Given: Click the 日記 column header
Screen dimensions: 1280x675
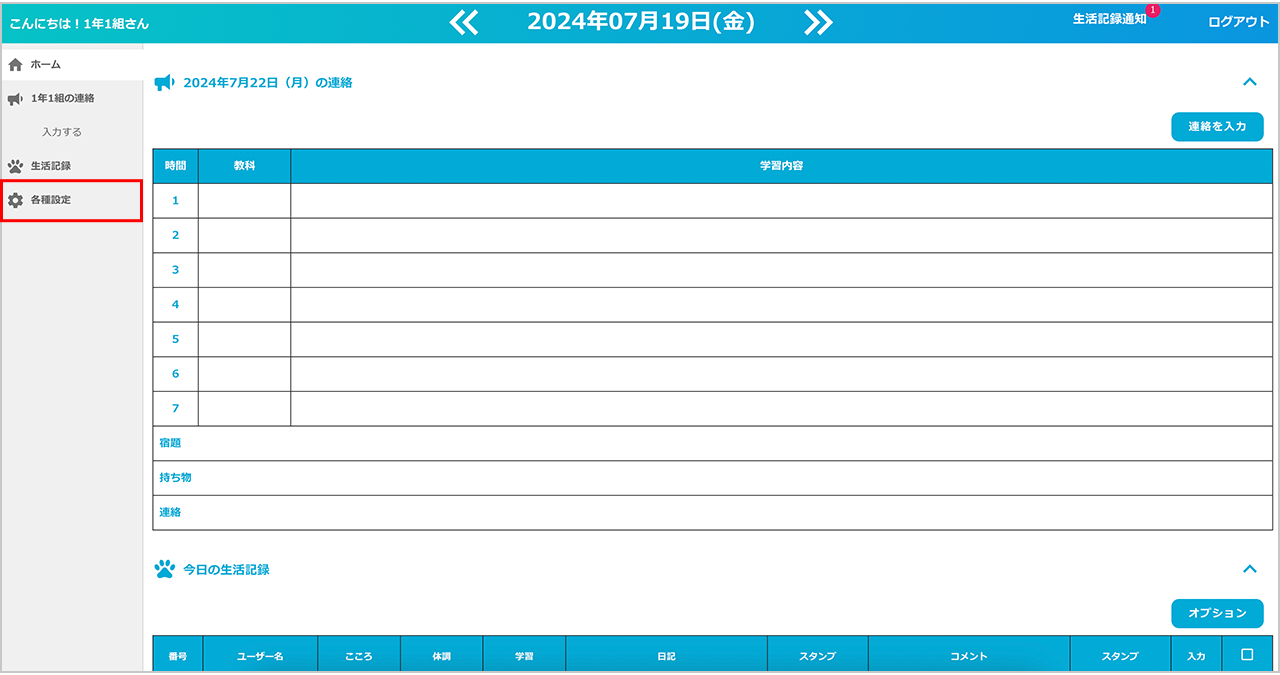Looking at the screenshot, I should (667, 656).
